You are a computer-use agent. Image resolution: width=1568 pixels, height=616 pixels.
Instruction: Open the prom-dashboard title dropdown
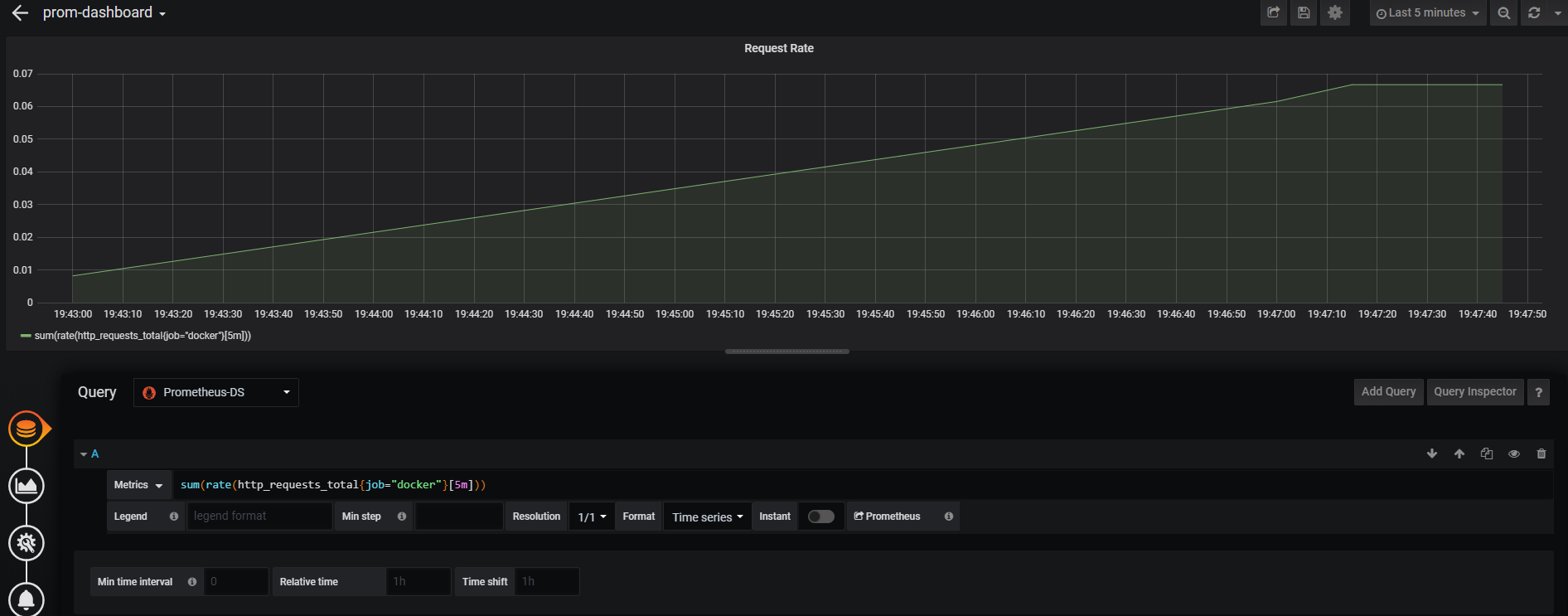tap(104, 13)
